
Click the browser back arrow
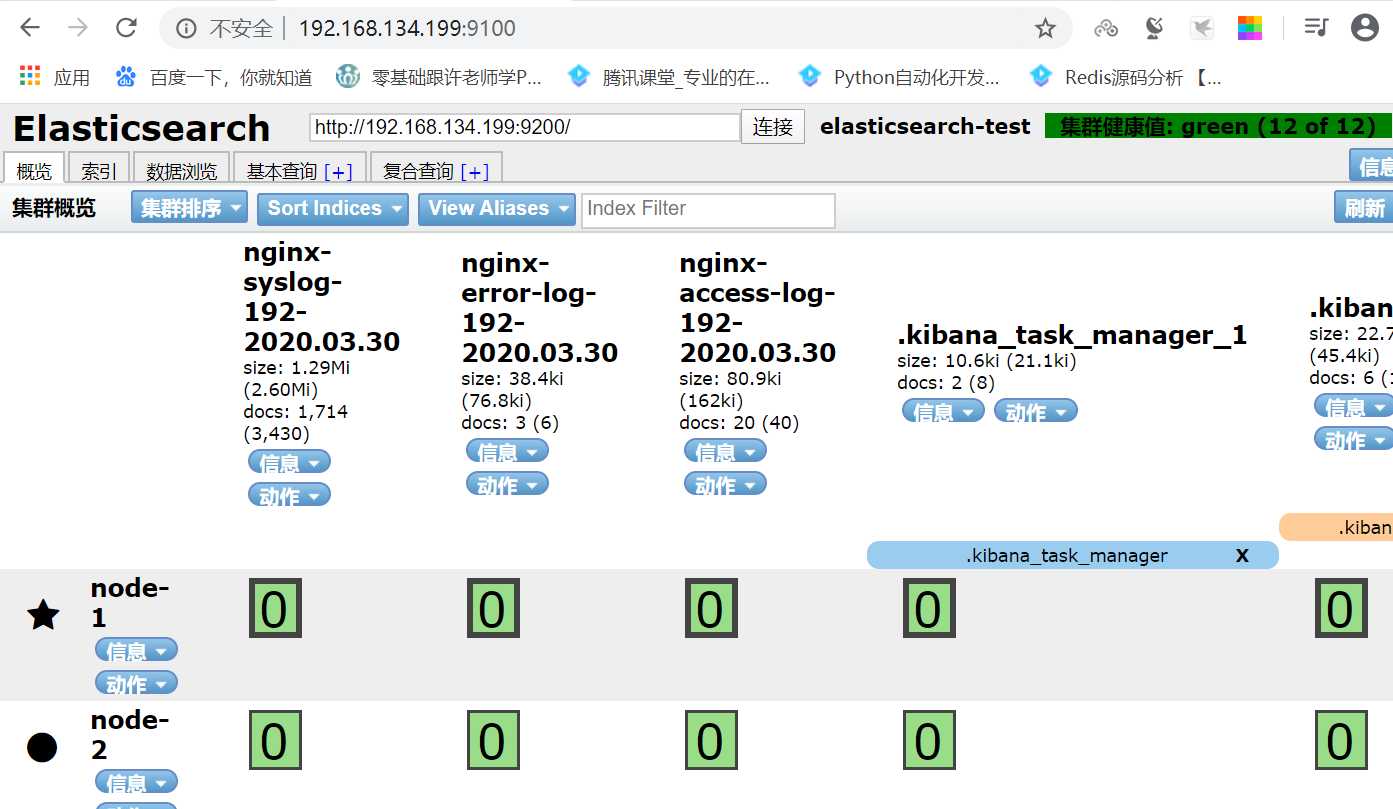pos(29,28)
